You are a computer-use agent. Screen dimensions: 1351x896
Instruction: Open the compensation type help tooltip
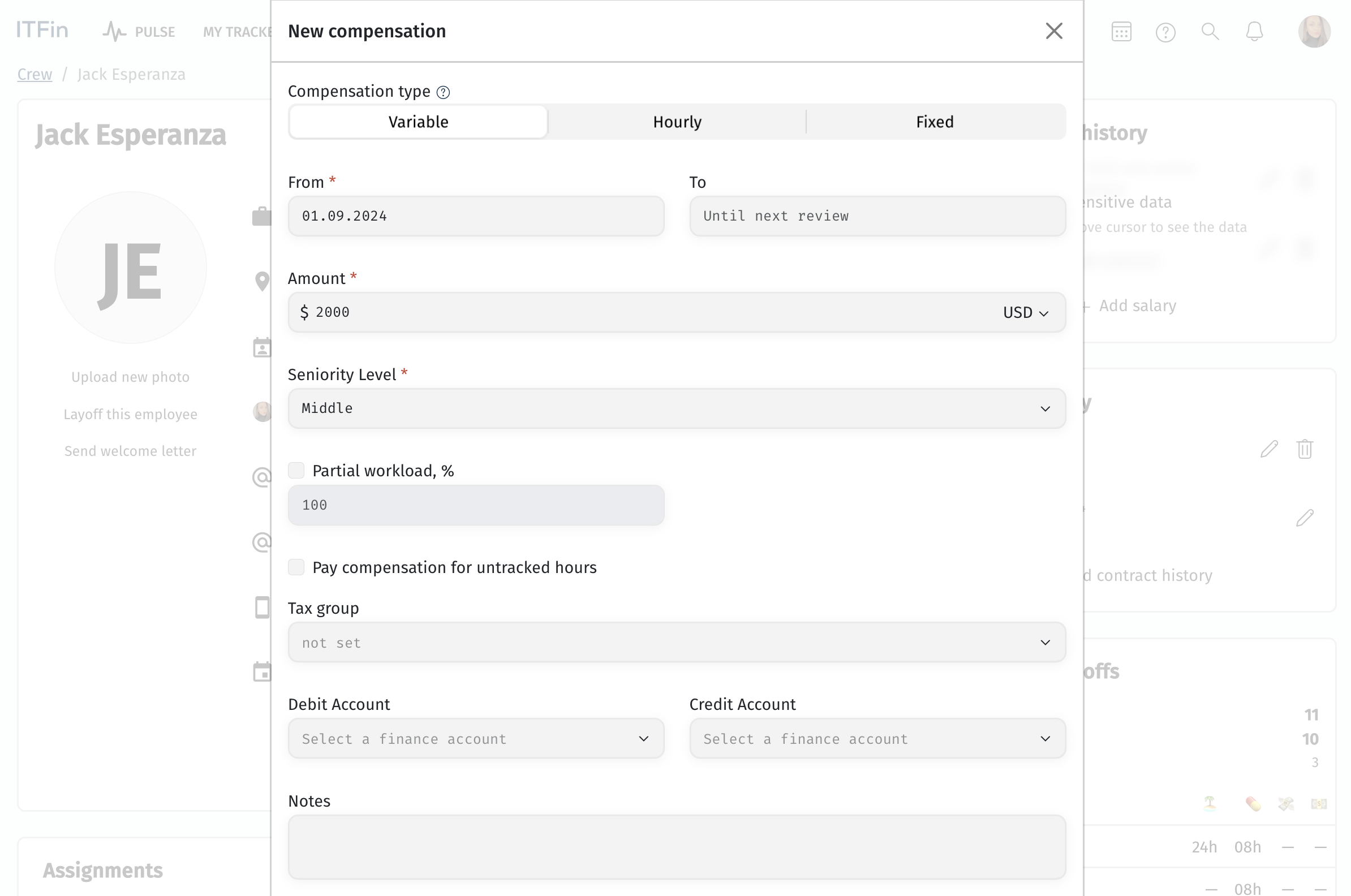tap(443, 92)
